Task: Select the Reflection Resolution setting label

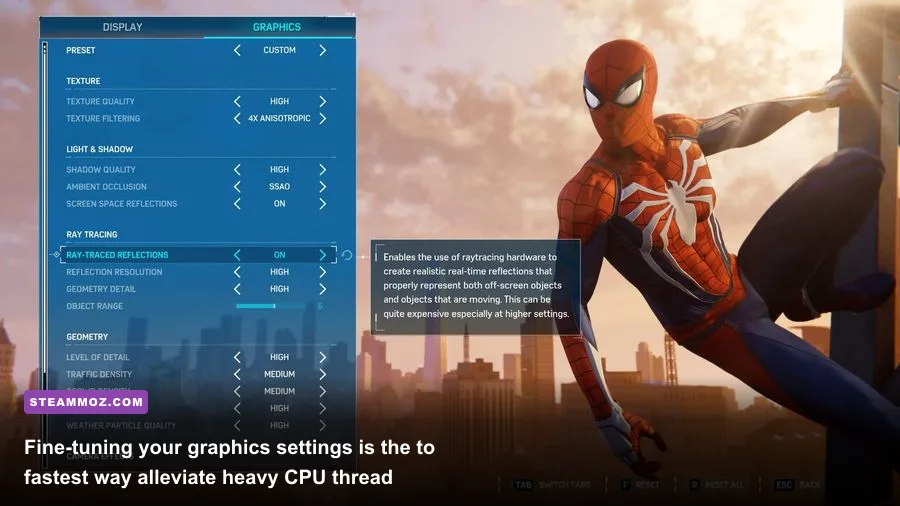Action: pyautogui.click(x=114, y=272)
